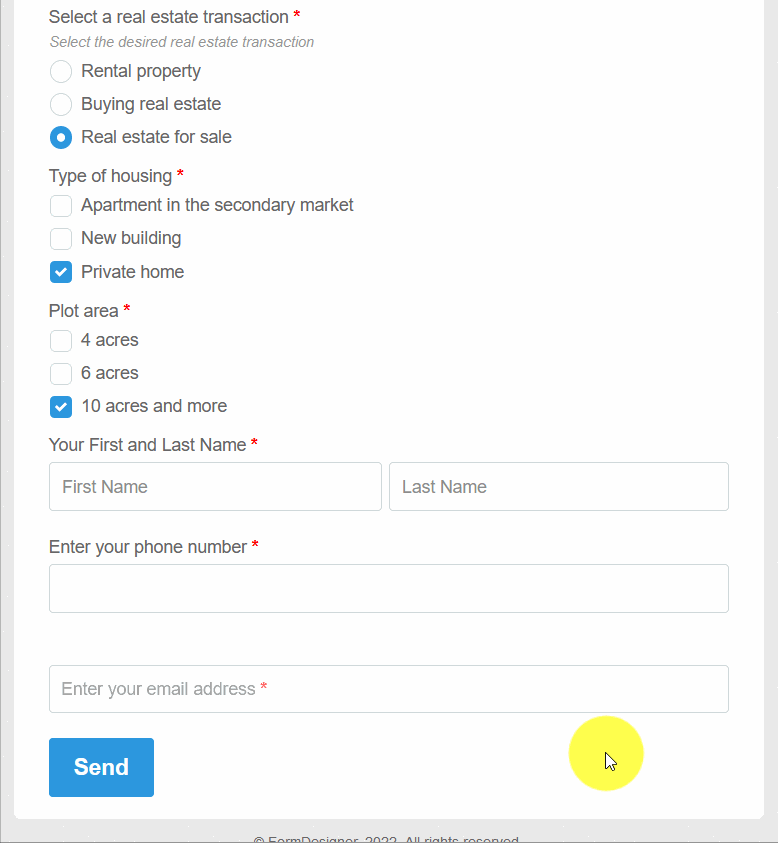Focus the Last Name input field
Screen dimensions: 778x843
[558, 487]
